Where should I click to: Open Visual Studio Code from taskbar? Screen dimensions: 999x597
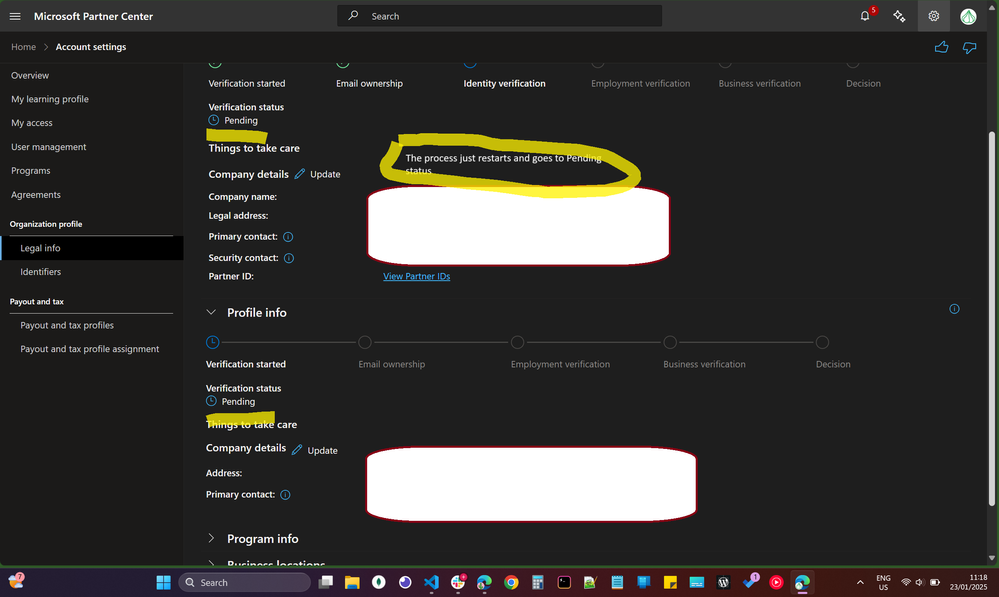[x=431, y=582]
